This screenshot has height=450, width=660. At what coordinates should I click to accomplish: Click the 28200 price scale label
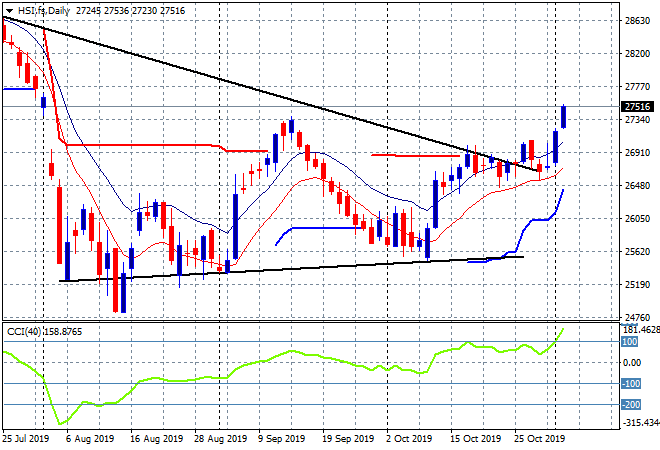(637, 53)
